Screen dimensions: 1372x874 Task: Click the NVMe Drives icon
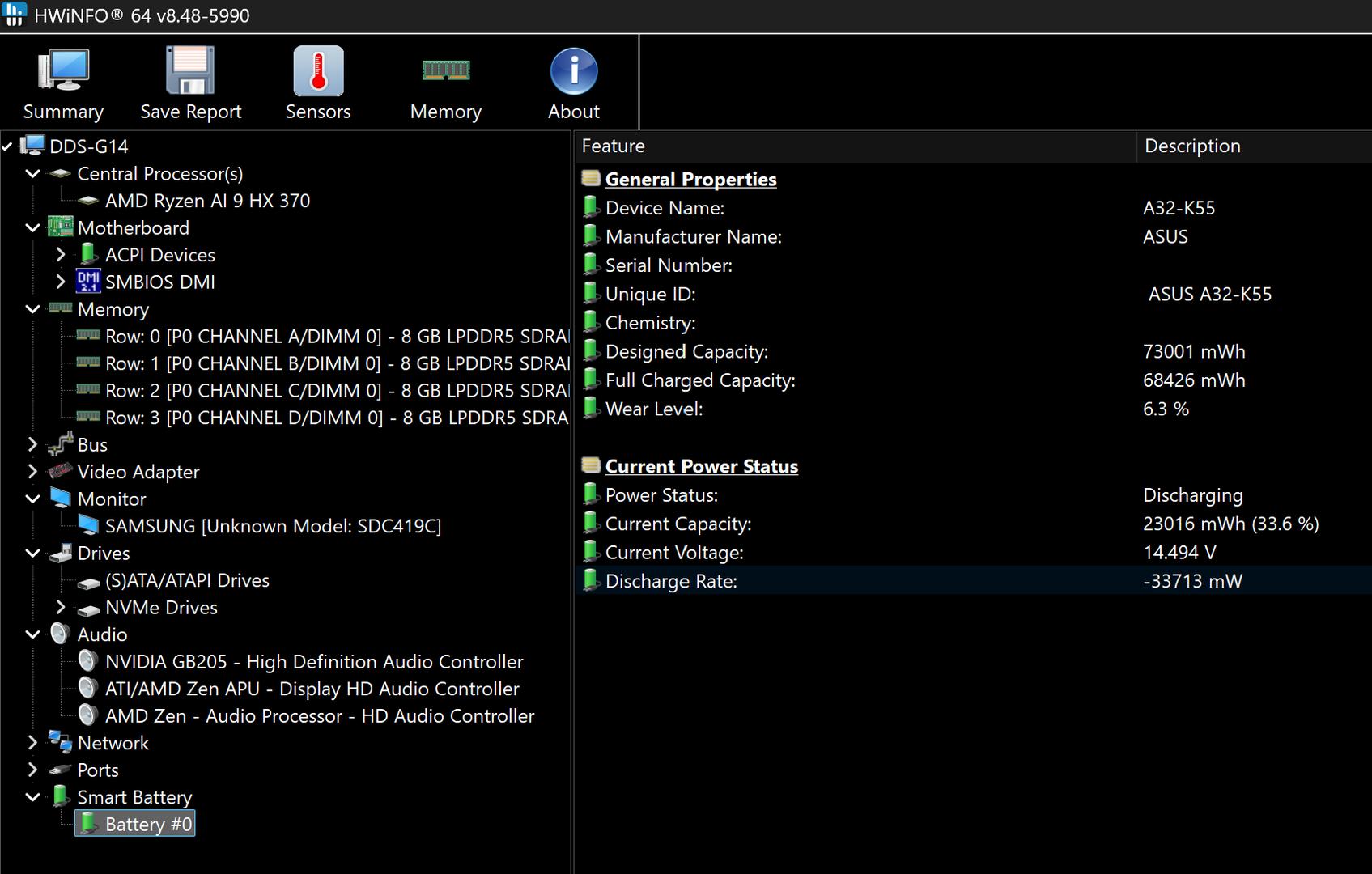pyautogui.click(x=87, y=609)
